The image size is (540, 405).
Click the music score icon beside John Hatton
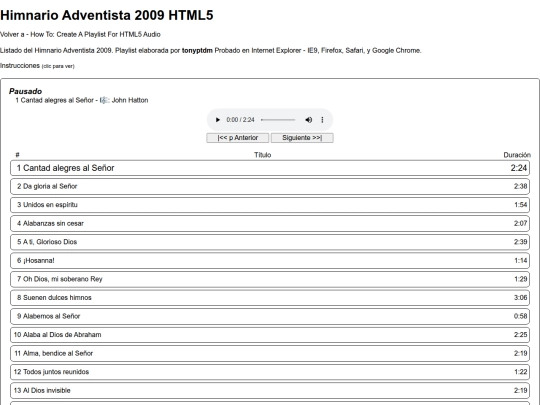coord(104,100)
